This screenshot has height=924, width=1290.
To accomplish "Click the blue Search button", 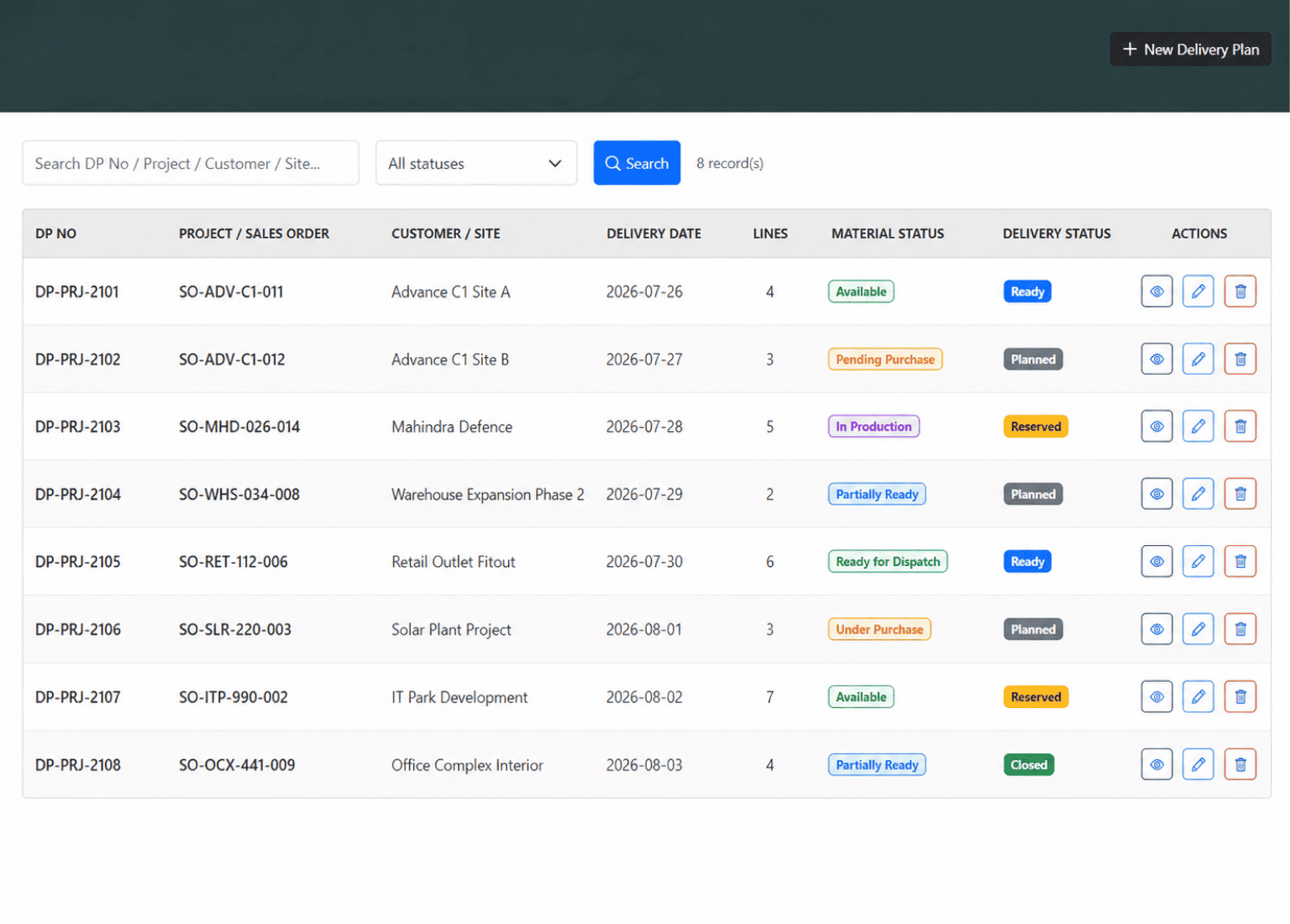I will coord(637,163).
